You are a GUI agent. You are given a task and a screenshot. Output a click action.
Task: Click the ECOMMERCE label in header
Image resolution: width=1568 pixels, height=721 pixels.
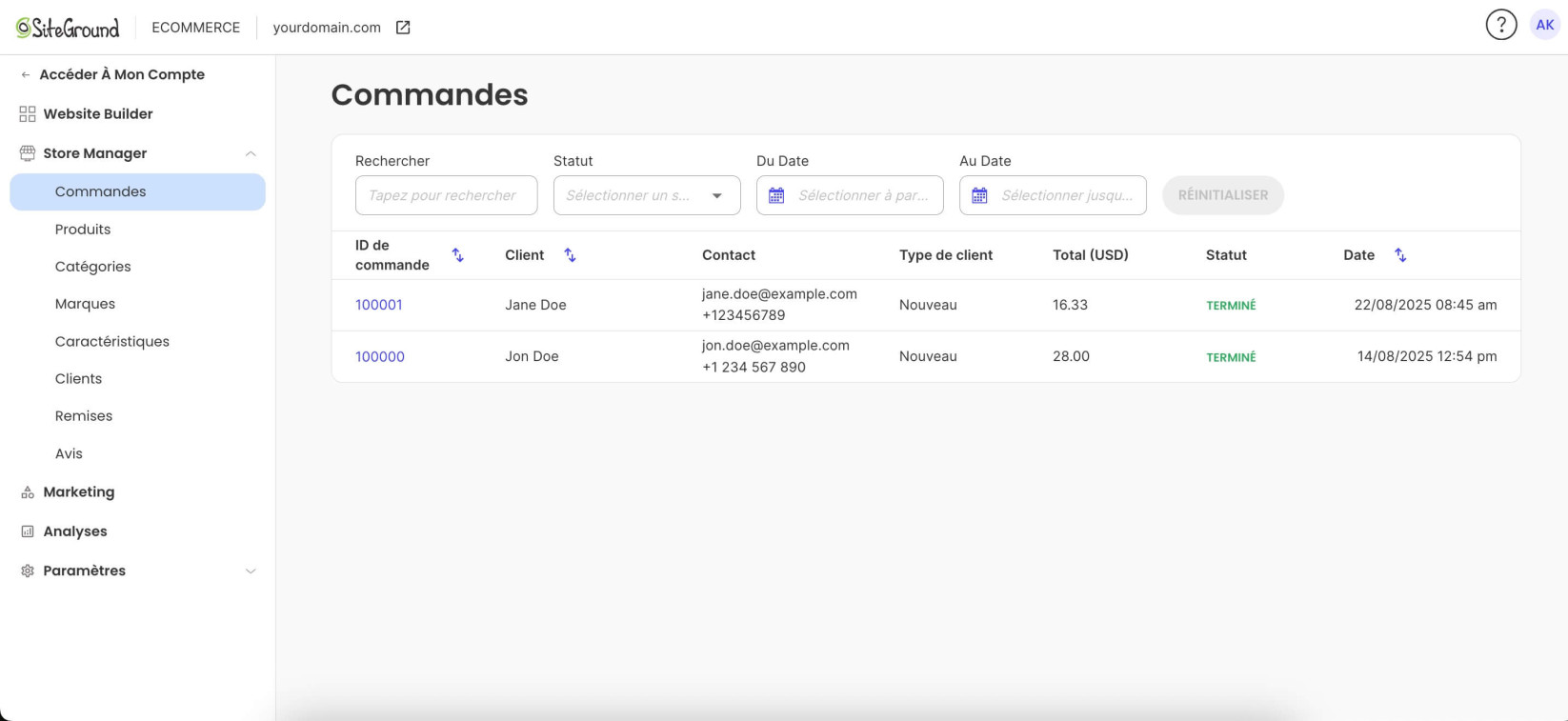[x=196, y=28]
